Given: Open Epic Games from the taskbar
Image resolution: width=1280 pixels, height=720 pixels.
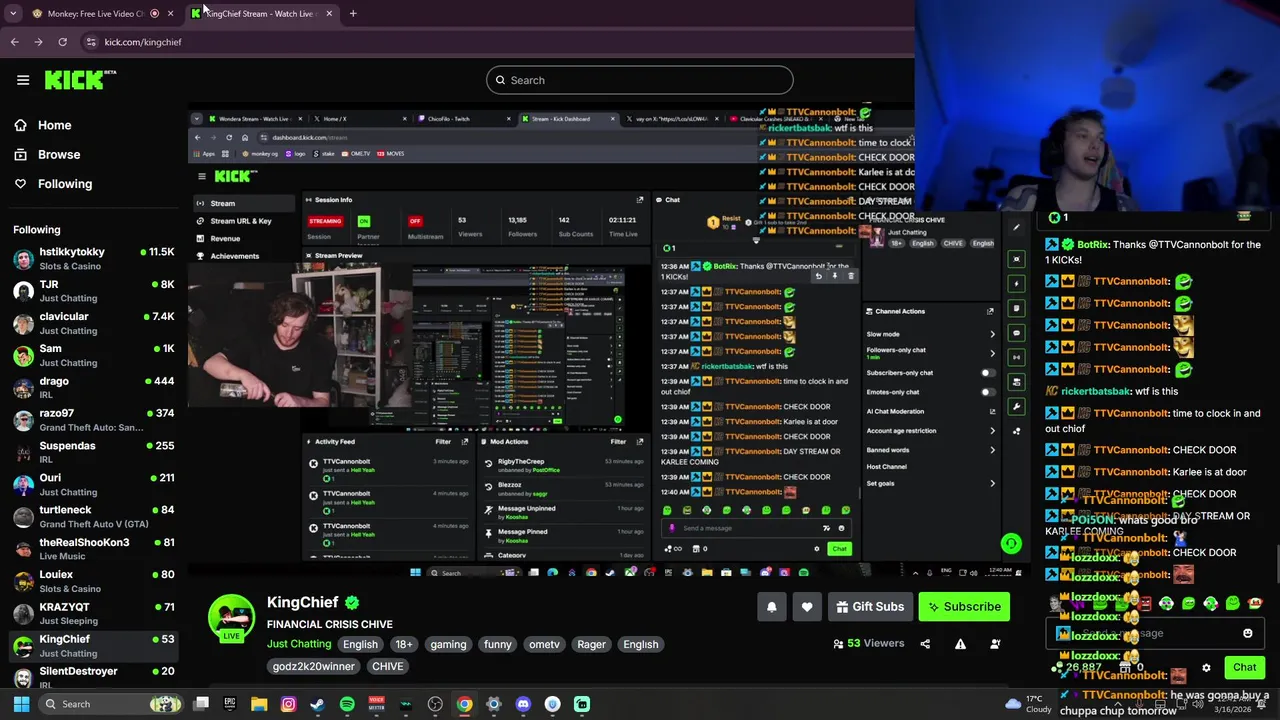Looking at the screenshot, I should 230,704.
